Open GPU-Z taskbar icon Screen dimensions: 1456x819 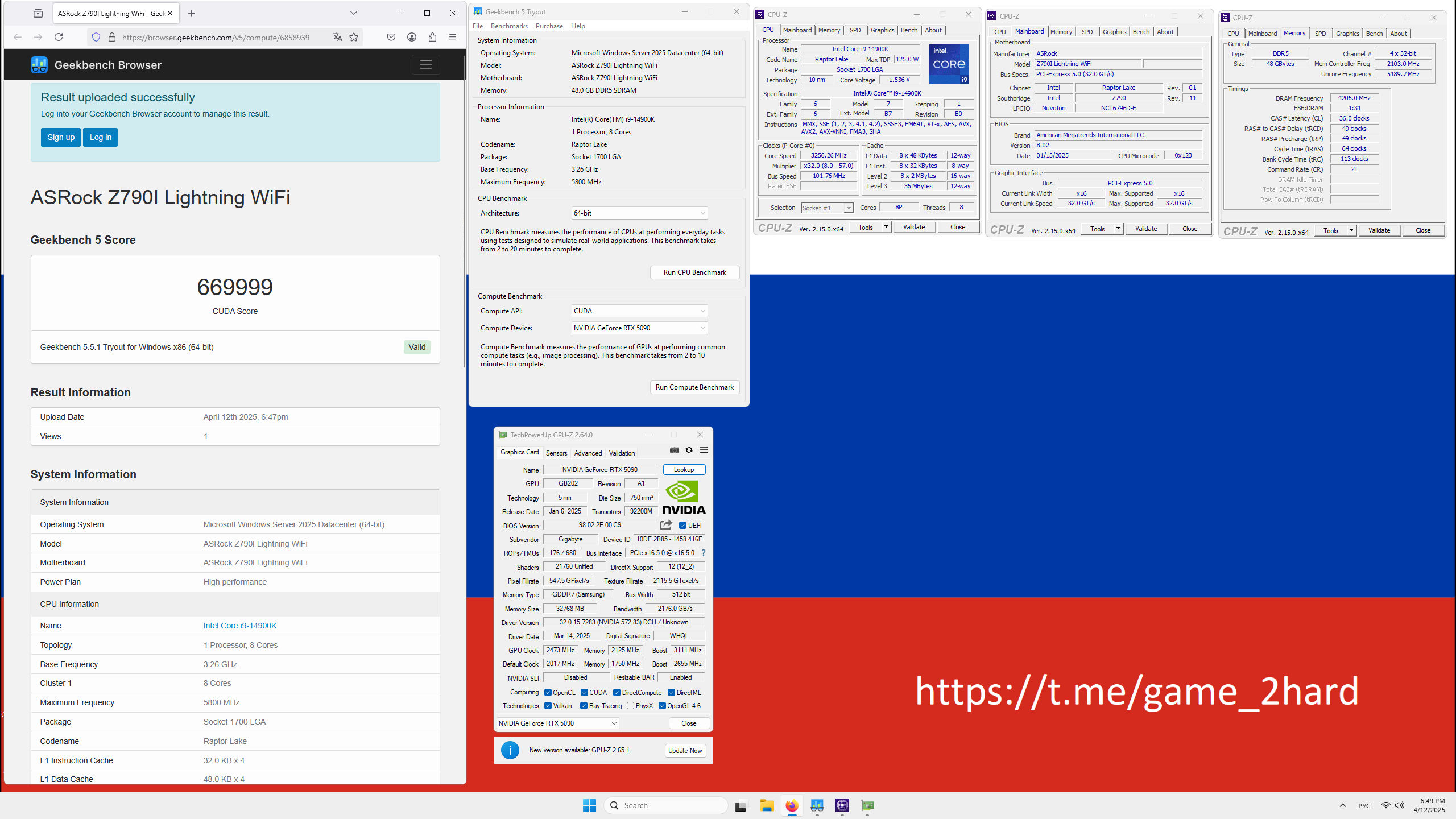click(x=867, y=805)
